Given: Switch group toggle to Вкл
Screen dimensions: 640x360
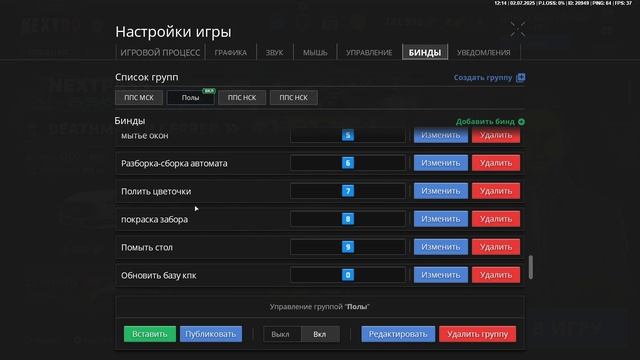Looking at the screenshot, I should point(320,334).
